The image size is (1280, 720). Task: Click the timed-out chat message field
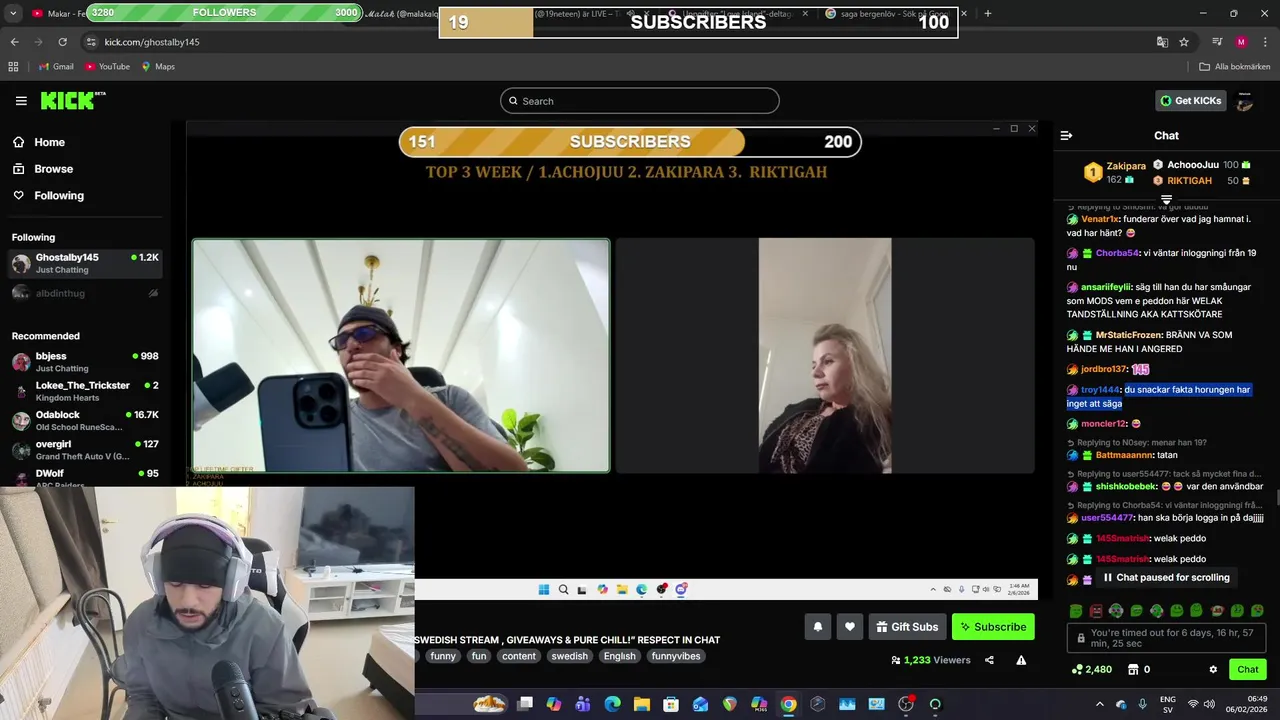click(1166, 639)
